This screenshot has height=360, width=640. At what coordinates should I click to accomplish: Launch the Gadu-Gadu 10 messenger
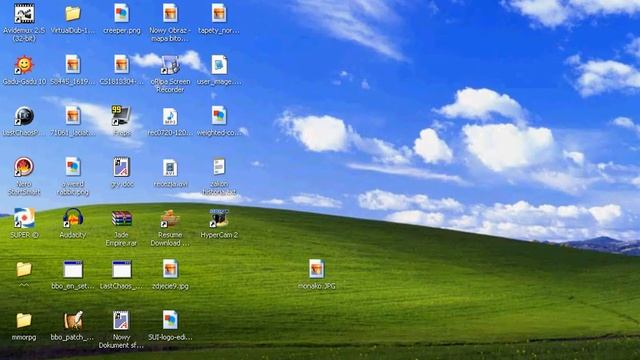point(24,65)
